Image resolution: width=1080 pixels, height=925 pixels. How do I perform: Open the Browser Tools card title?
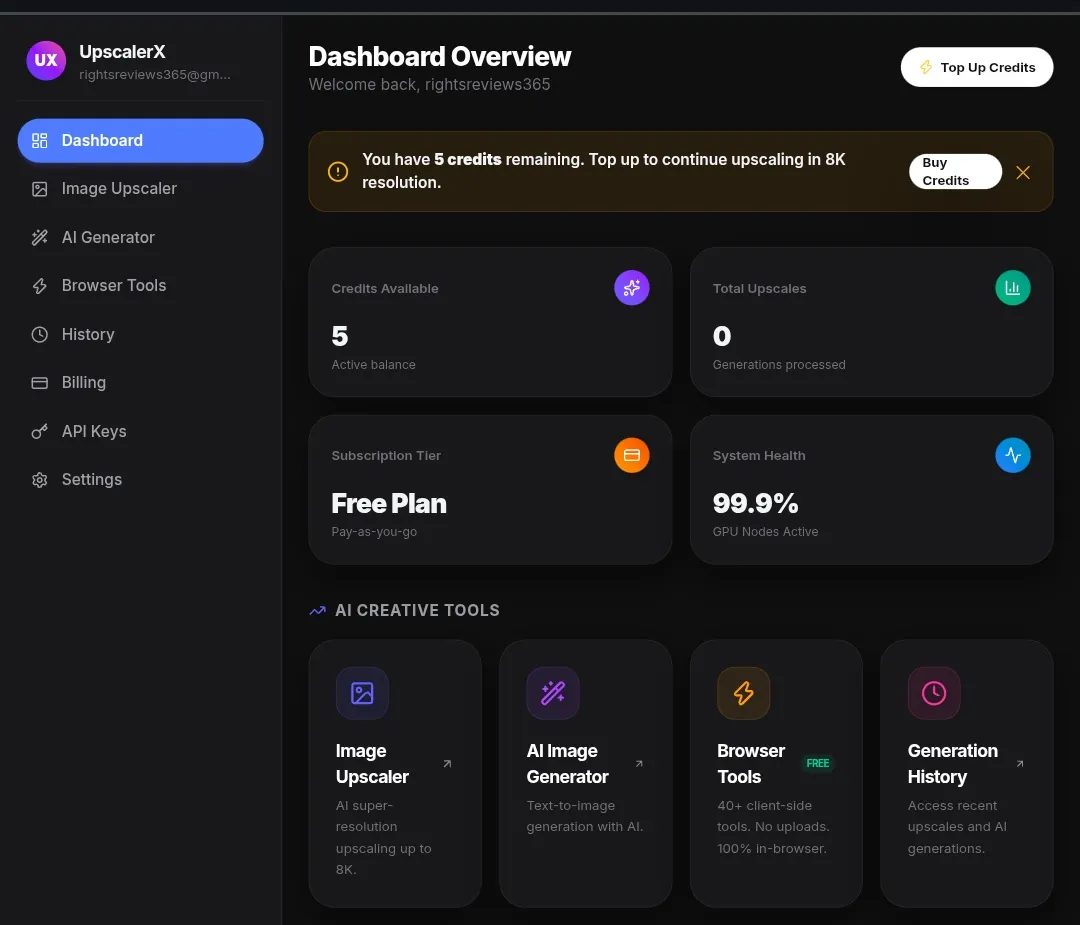[x=751, y=764]
